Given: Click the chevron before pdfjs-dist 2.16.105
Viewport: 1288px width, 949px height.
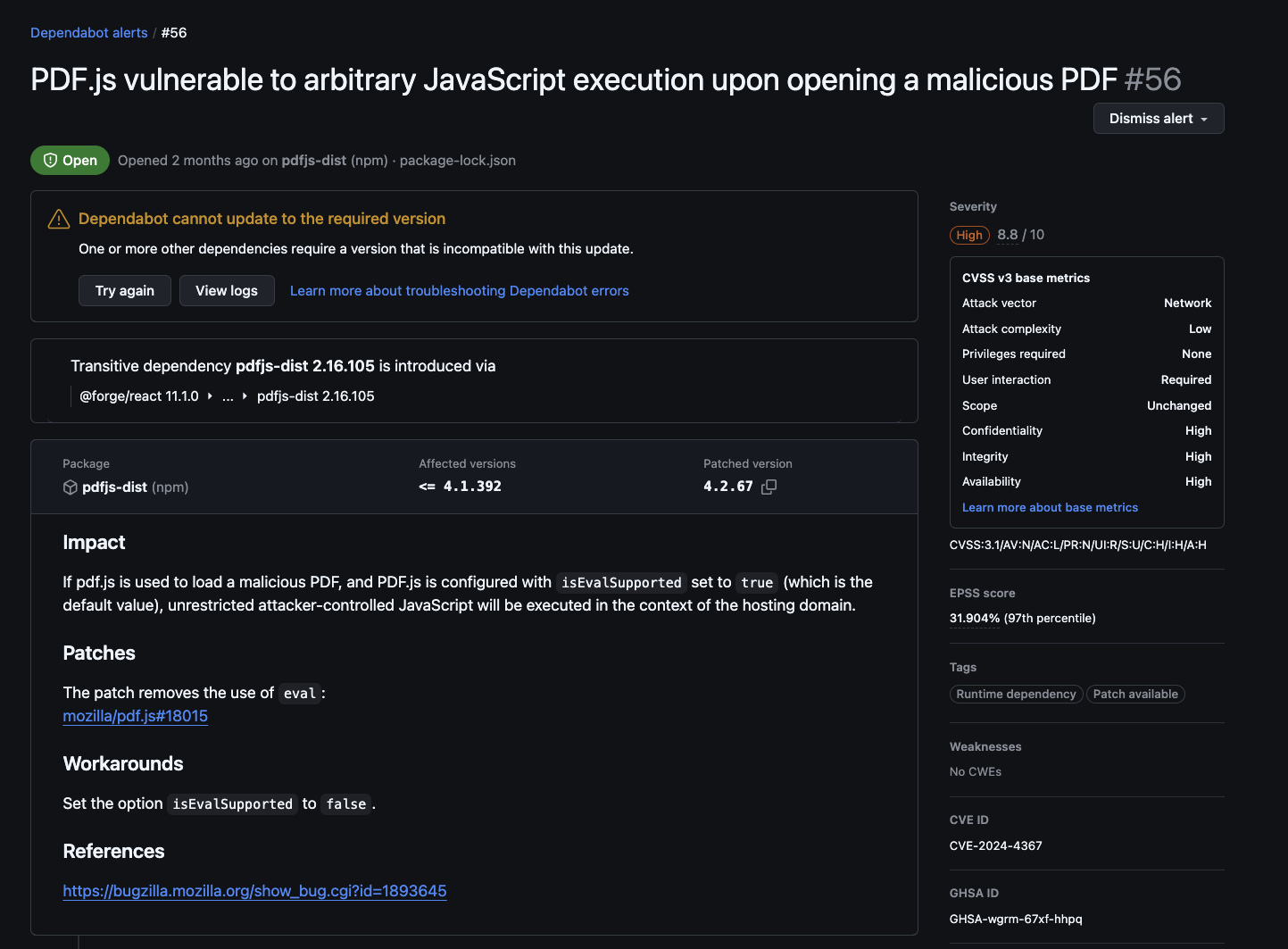Looking at the screenshot, I should pos(244,395).
